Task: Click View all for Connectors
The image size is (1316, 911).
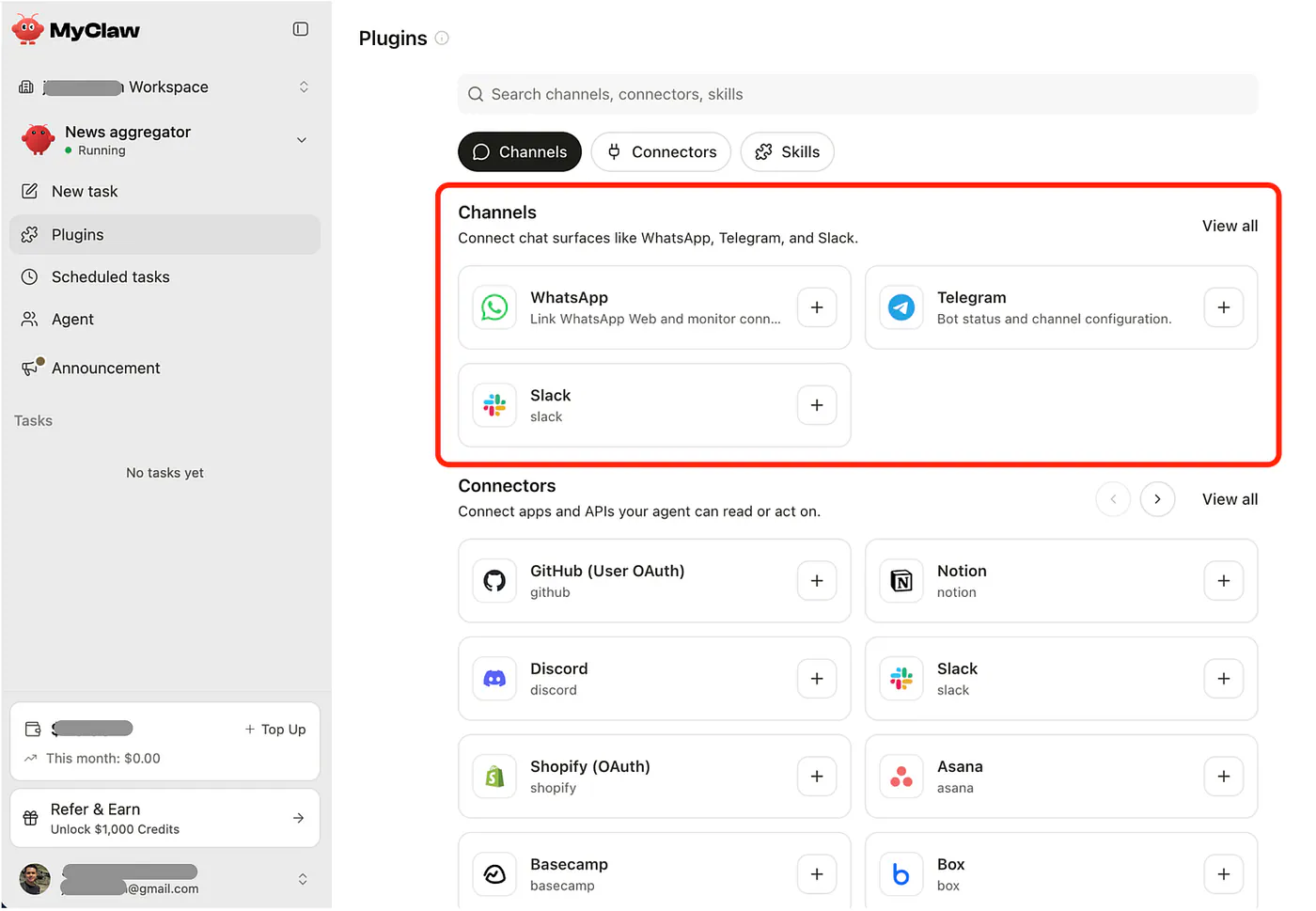Action: point(1230,499)
